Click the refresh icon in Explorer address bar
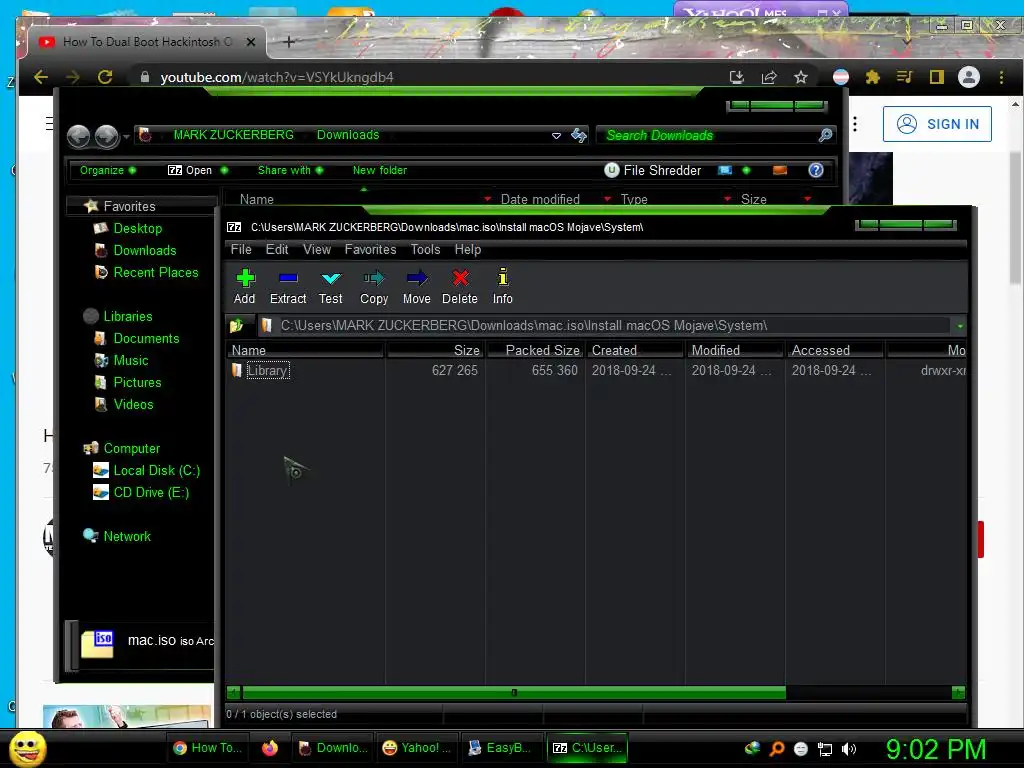1024x768 pixels. [x=579, y=135]
